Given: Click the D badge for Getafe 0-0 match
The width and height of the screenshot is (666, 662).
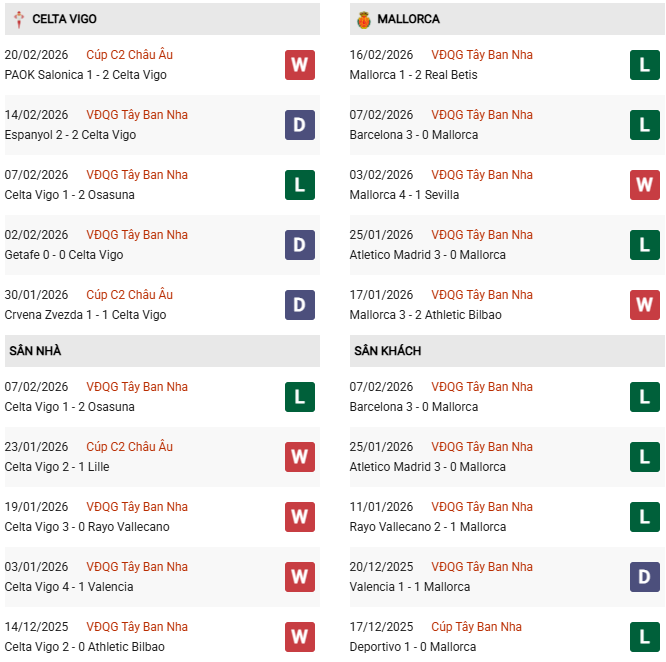Looking at the screenshot, I should point(299,245).
